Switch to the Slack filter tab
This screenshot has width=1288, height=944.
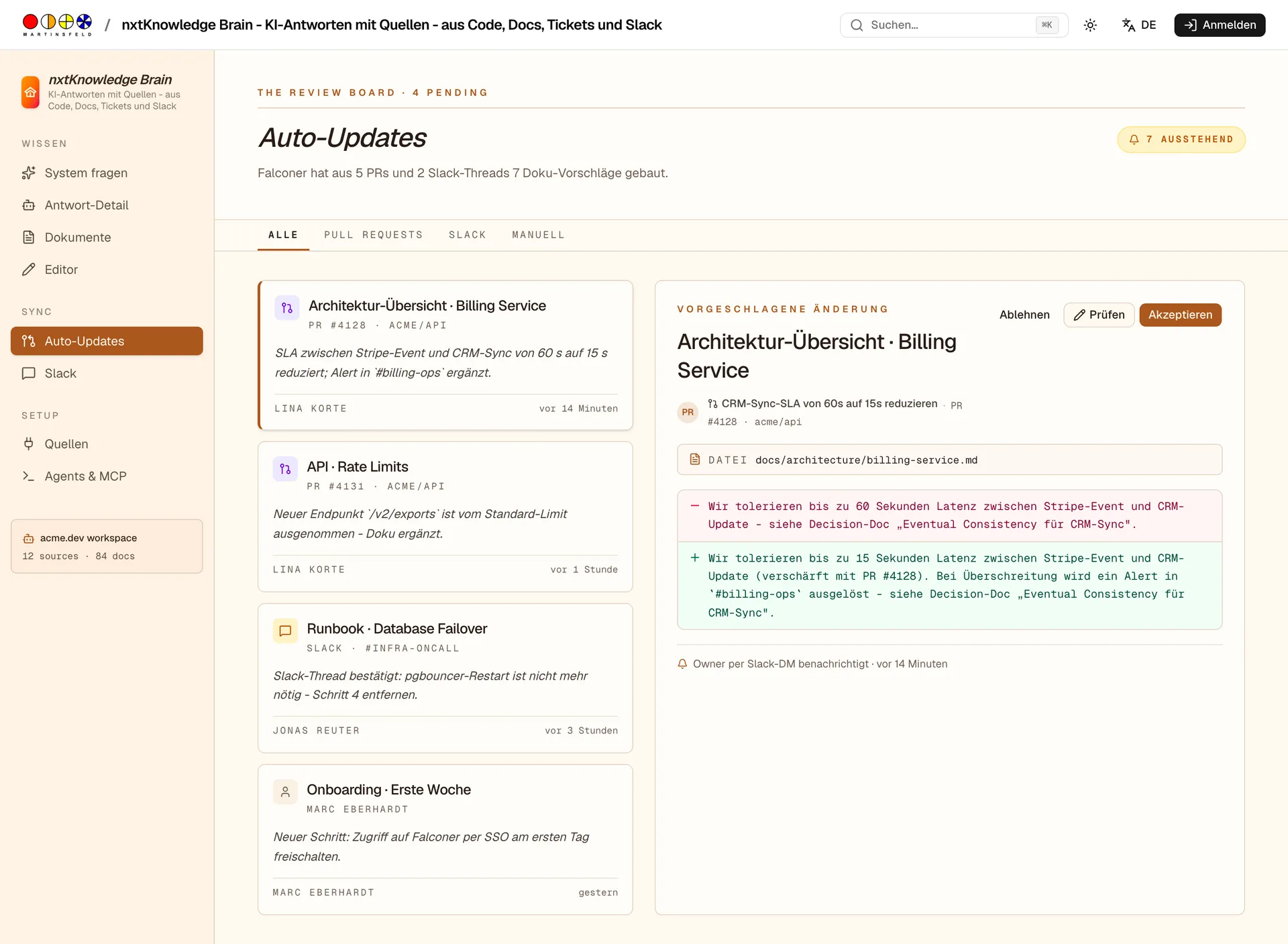coord(468,235)
